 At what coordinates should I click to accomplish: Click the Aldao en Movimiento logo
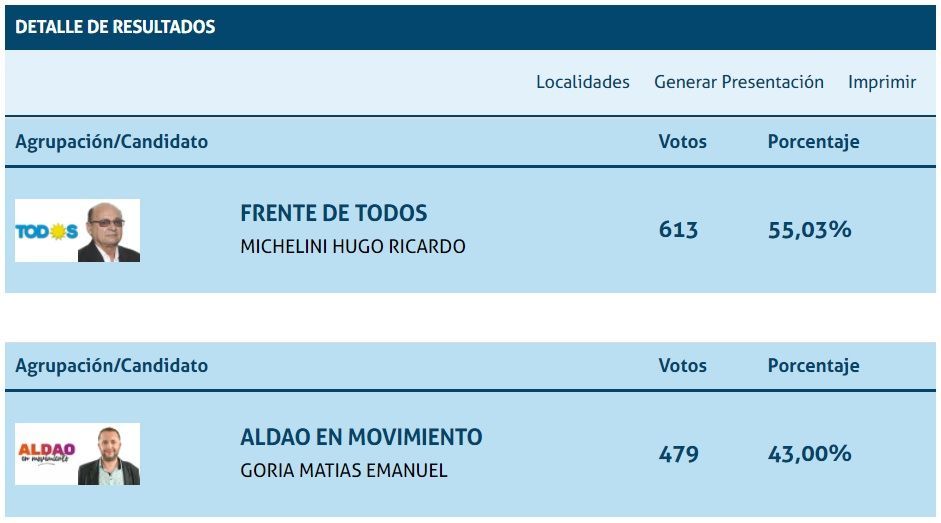pyautogui.click(x=46, y=454)
